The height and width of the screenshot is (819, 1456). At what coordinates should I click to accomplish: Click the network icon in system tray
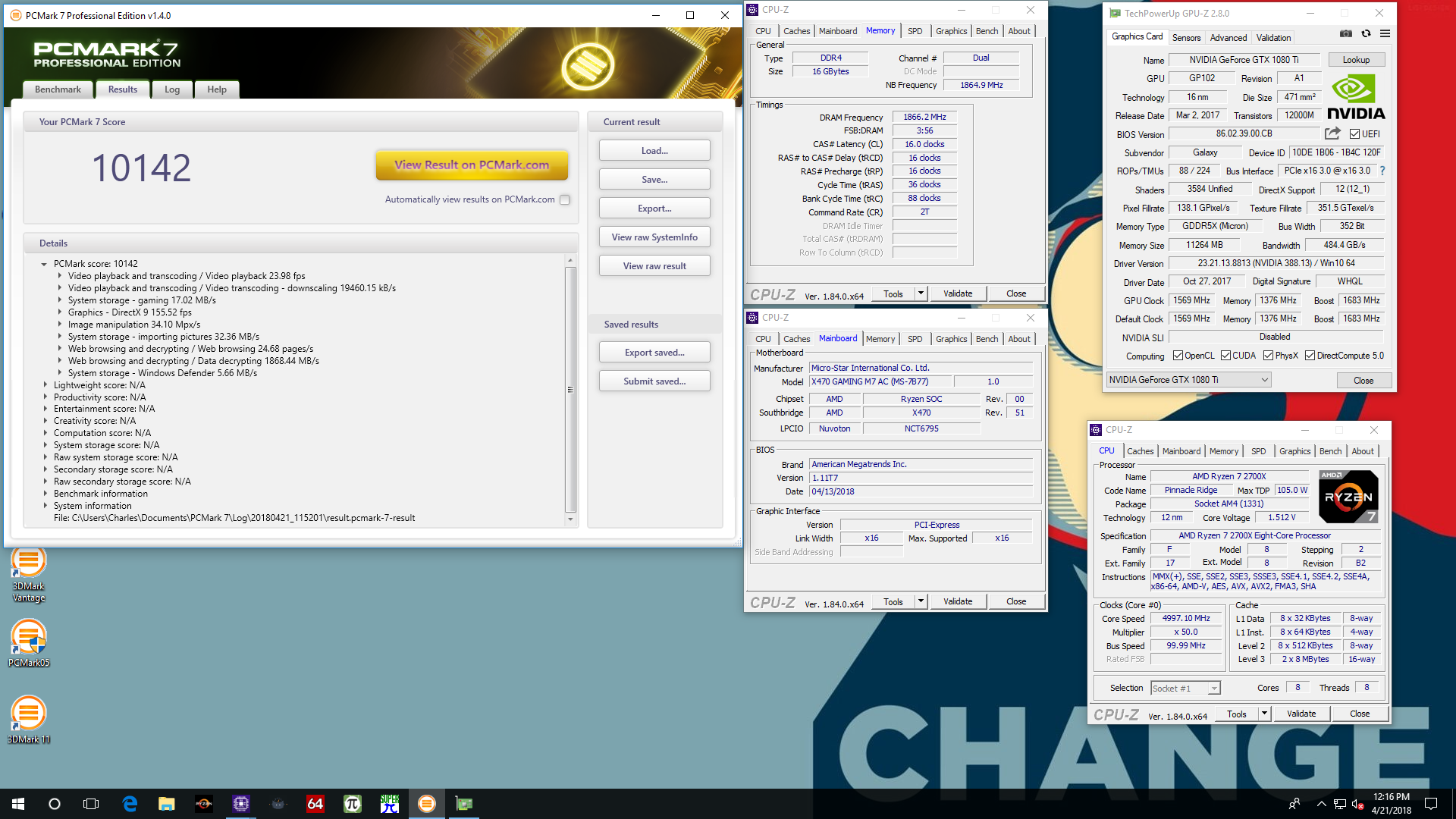pos(1340,804)
